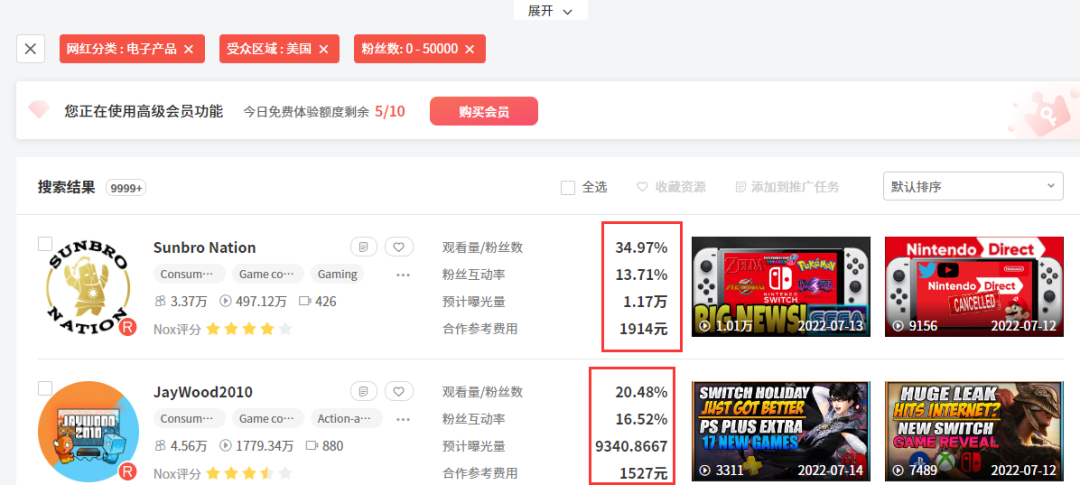The image size is (1080, 485).
Task: Open JayWood2010 channel avatar
Action: [88, 431]
